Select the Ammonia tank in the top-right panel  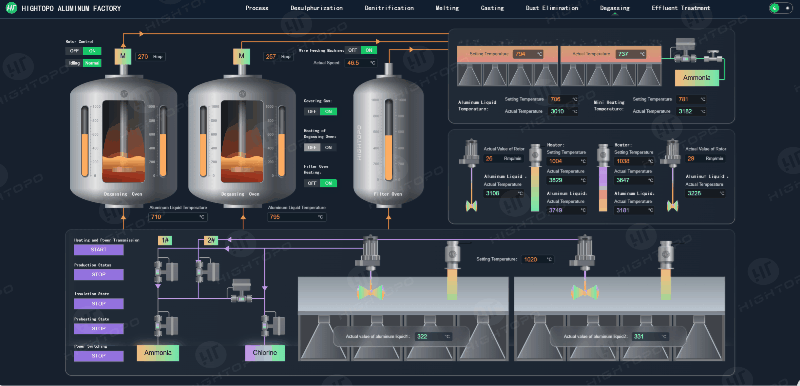(x=696, y=78)
